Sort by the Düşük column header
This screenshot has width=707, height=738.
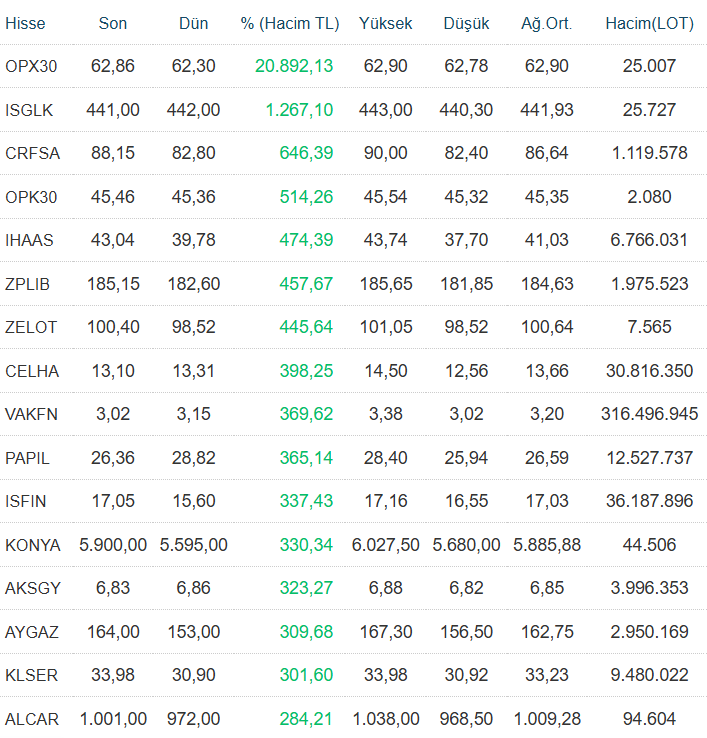466,24
